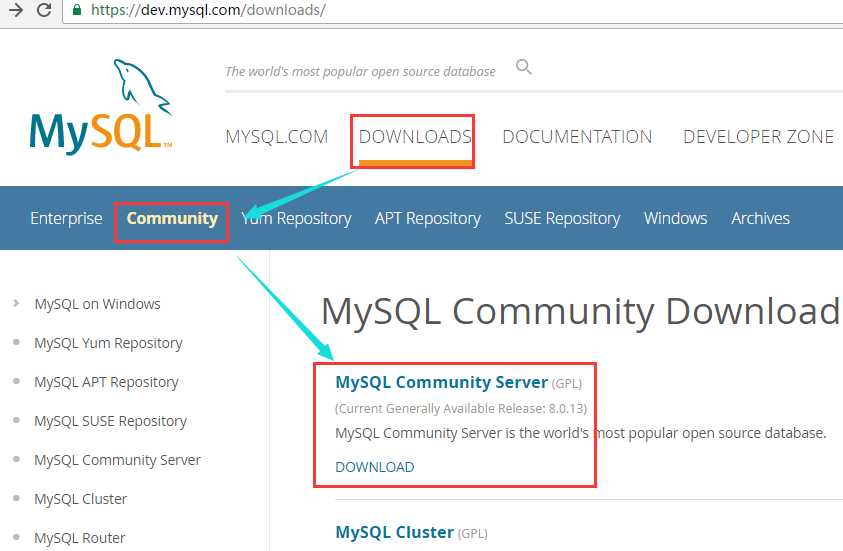
Task: Reload the page with the refresh icon
Action: tap(44, 10)
